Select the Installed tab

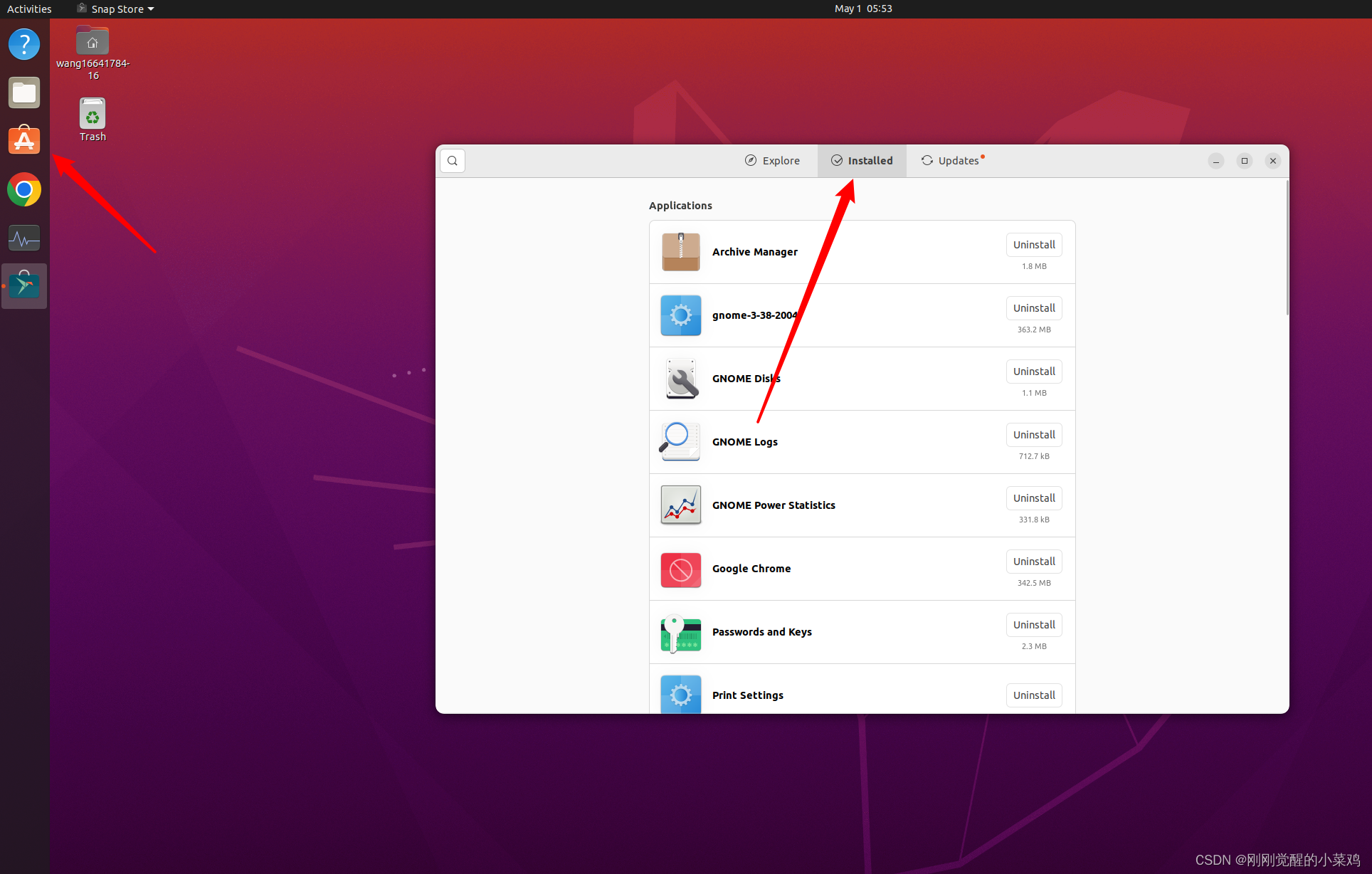(862, 161)
